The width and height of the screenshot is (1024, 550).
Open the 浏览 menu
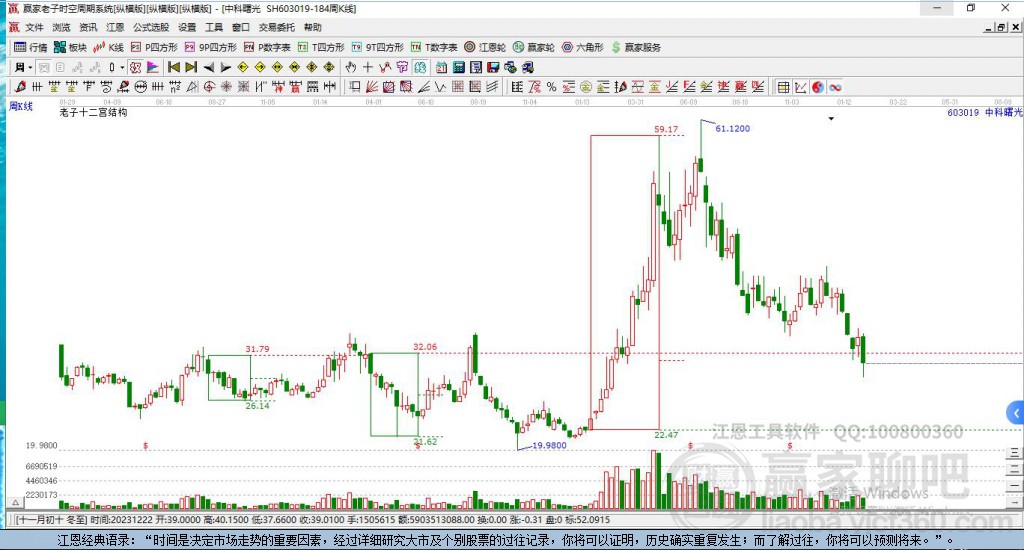click(x=61, y=27)
